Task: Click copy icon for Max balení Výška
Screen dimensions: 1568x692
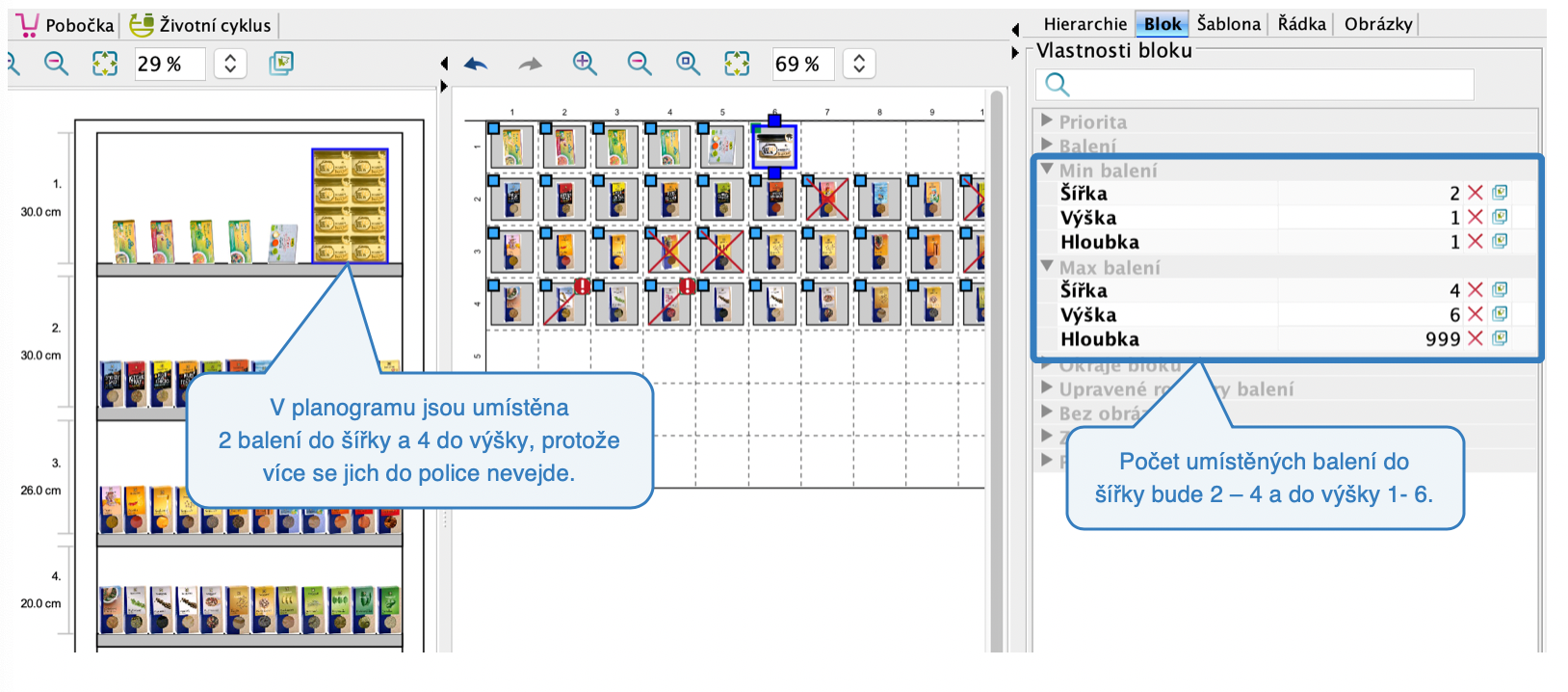Action: click(1500, 313)
